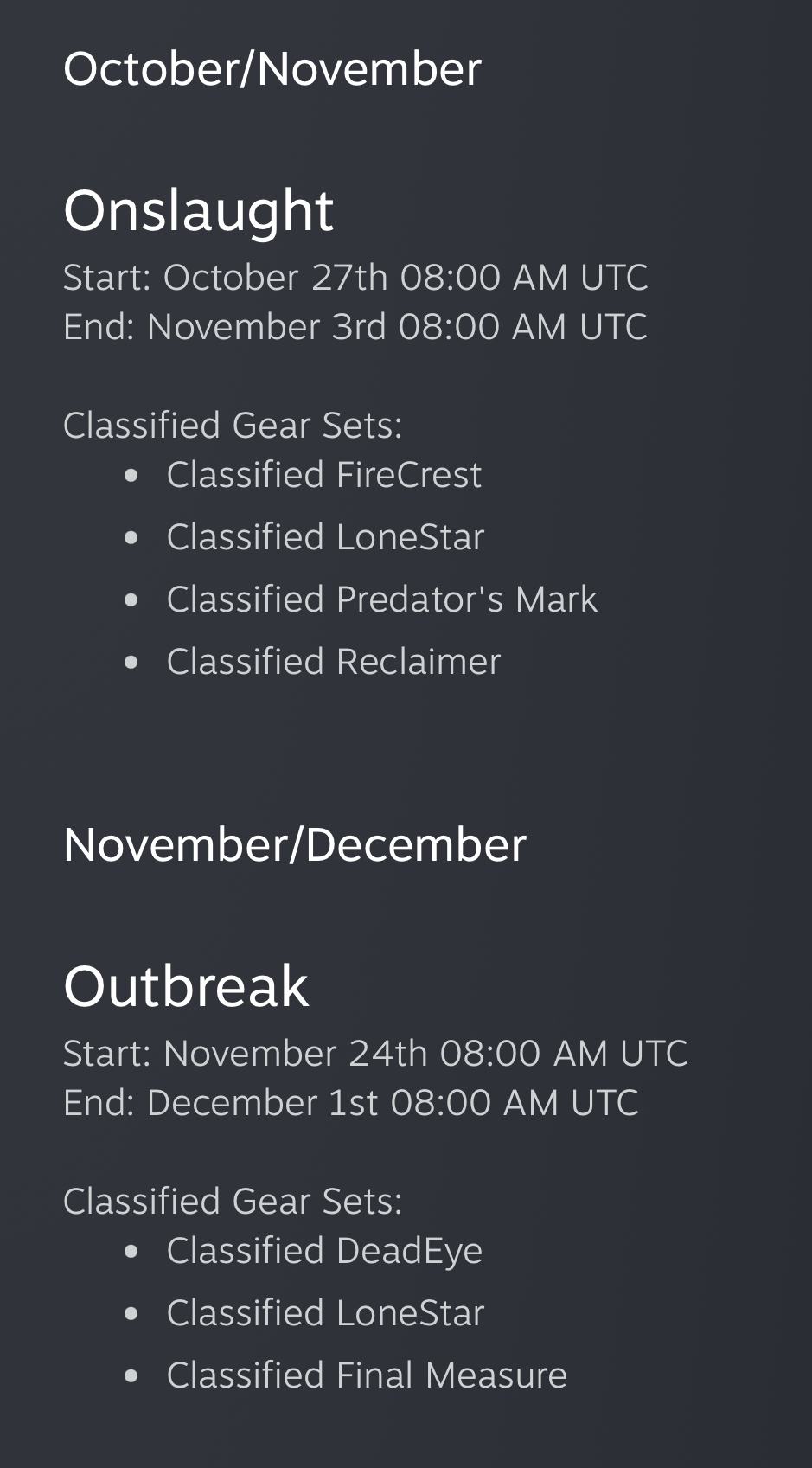Click the October 27th start time line
This screenshot has width=812, height=1468.
355,278
